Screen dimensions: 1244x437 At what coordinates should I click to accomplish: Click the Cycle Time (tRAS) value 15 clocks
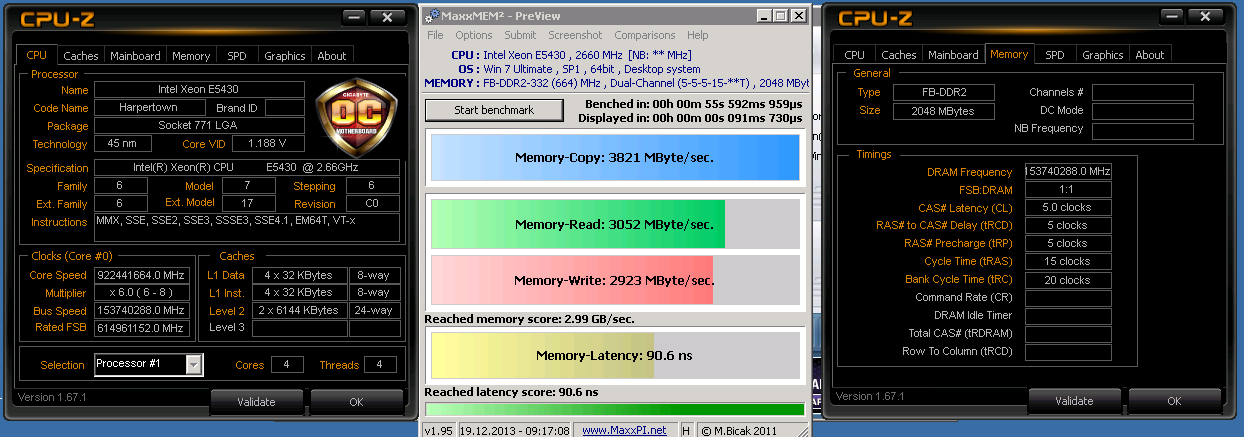point(1068,261)
